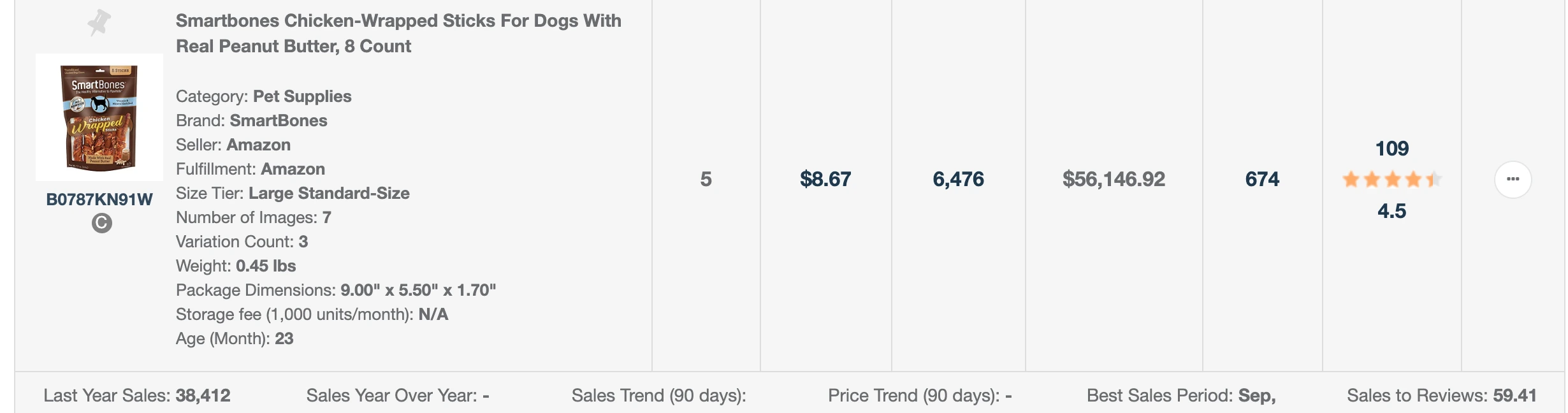The height and width of the screenshot is (413, 1568).
Task: Click the Best Sales Period Sep value
Action: coord(1256,396)
